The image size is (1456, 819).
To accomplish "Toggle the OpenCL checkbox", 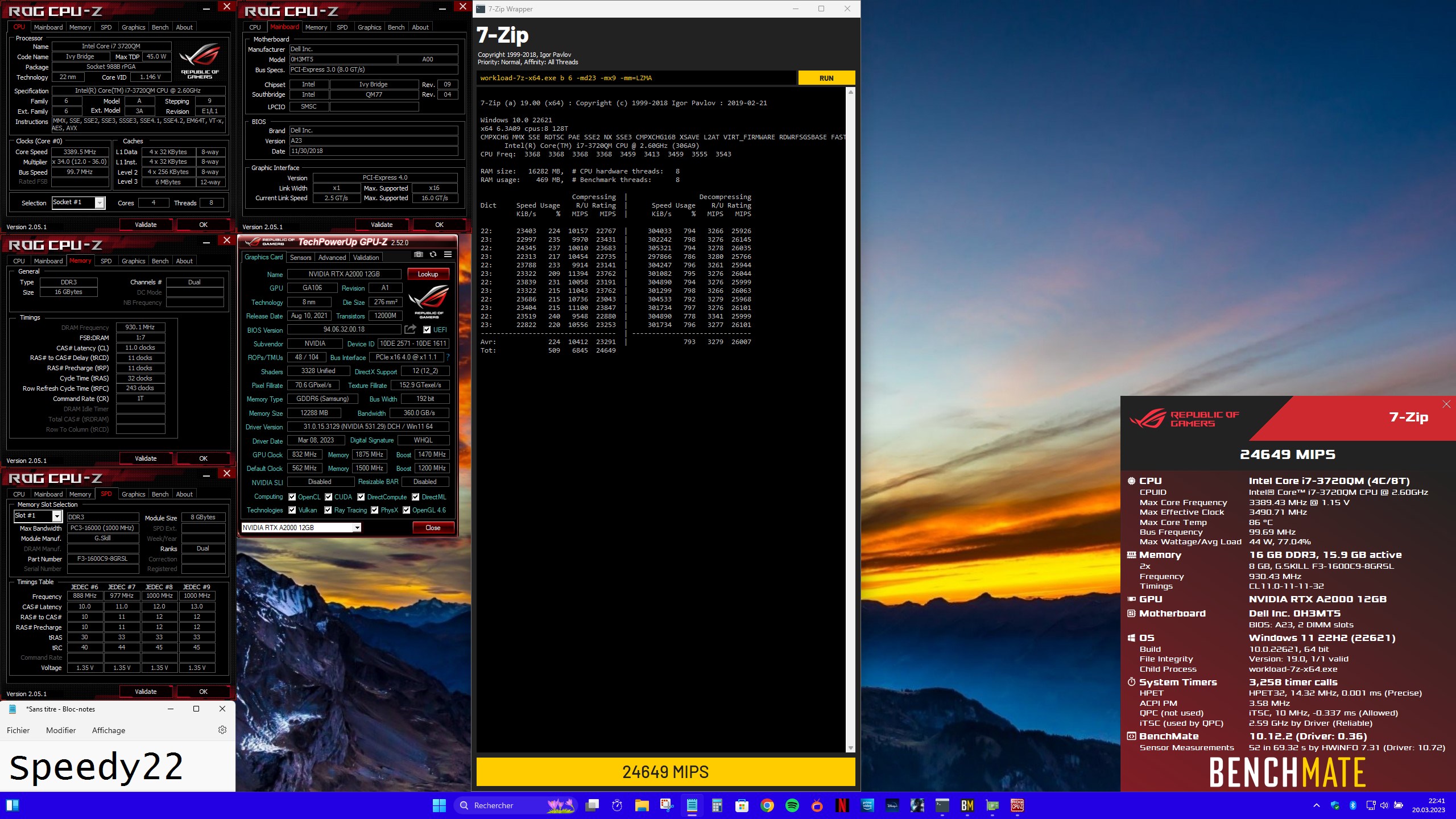I will (x=292, y=497).
